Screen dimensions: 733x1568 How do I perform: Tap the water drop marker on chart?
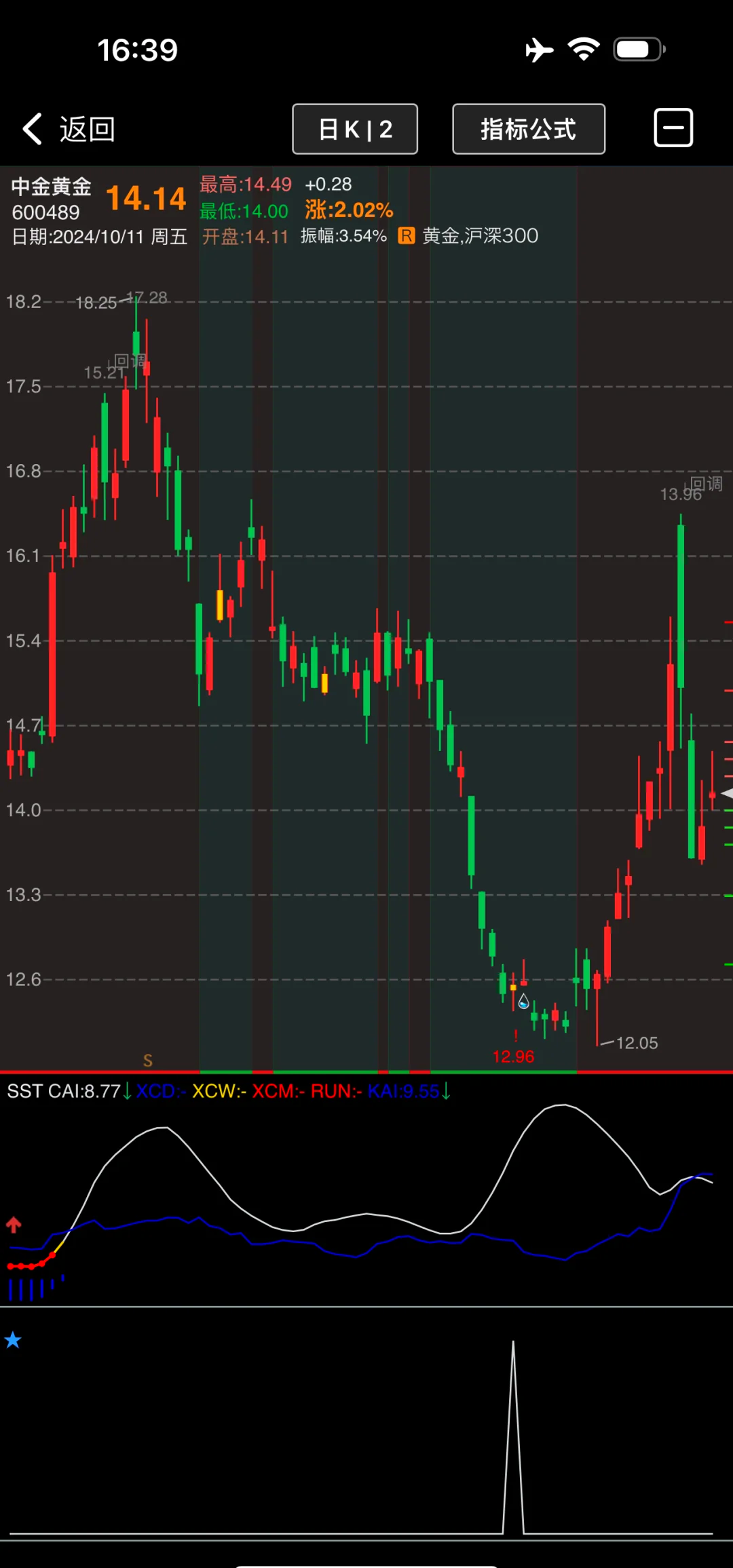[x=523, y=1001]
